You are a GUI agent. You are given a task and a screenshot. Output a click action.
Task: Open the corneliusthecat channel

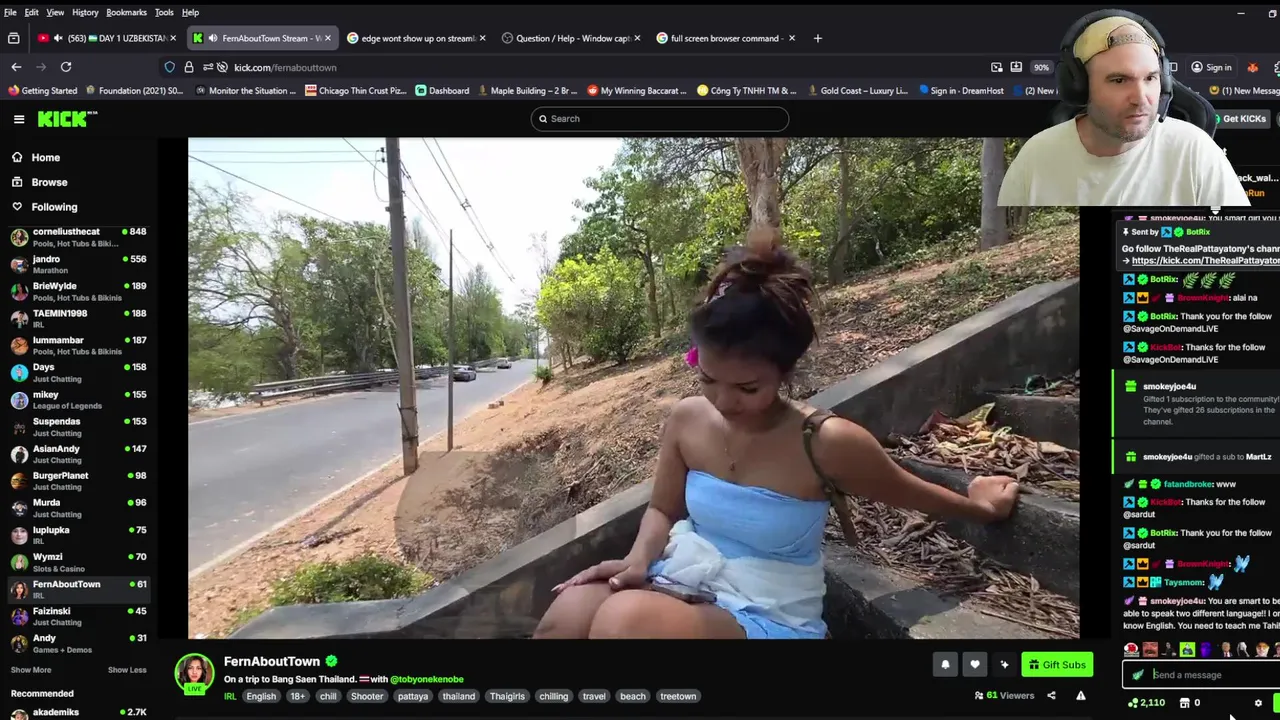[78, 237]
